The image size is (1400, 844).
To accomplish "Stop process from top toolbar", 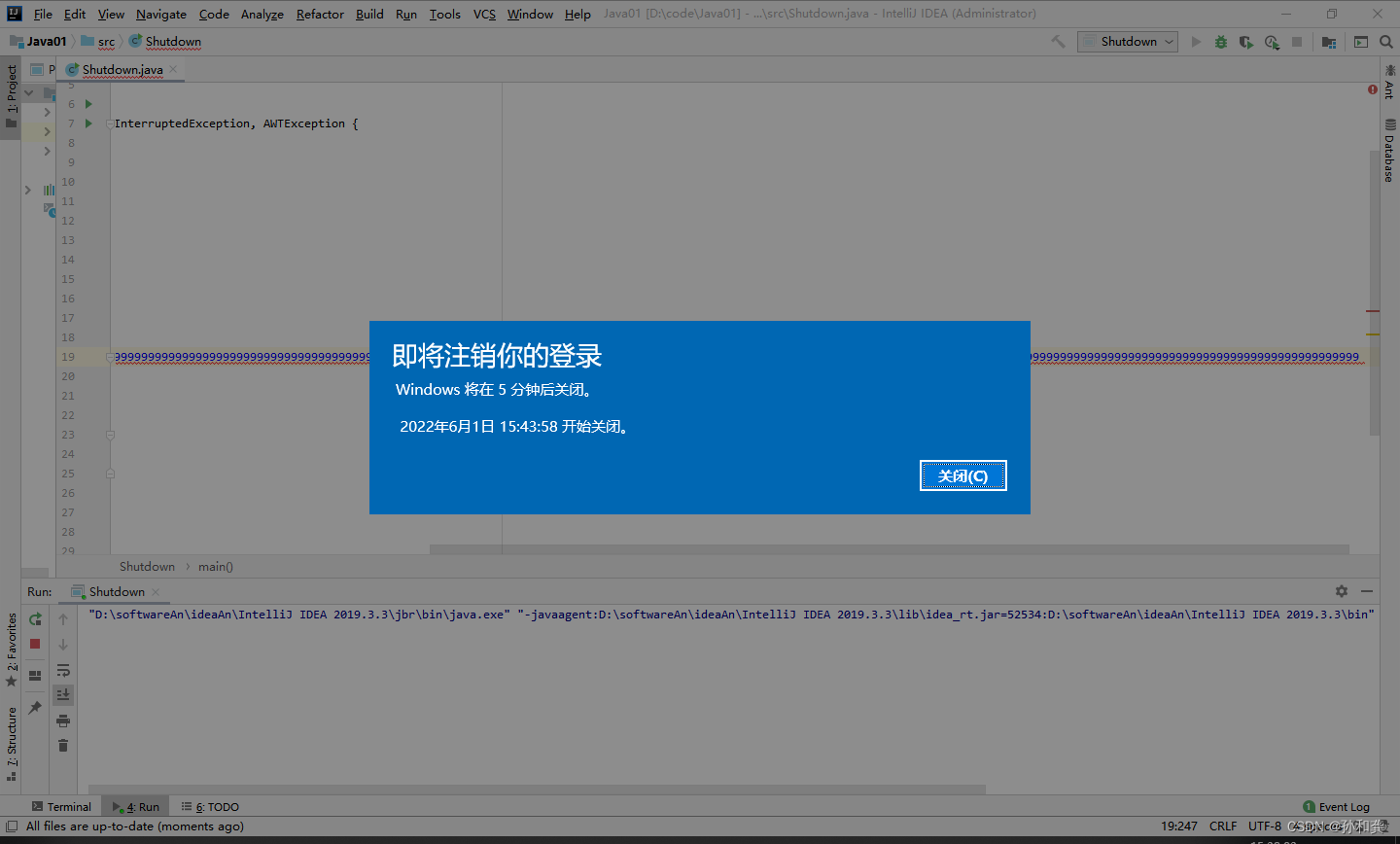I will click(1297, 42).
